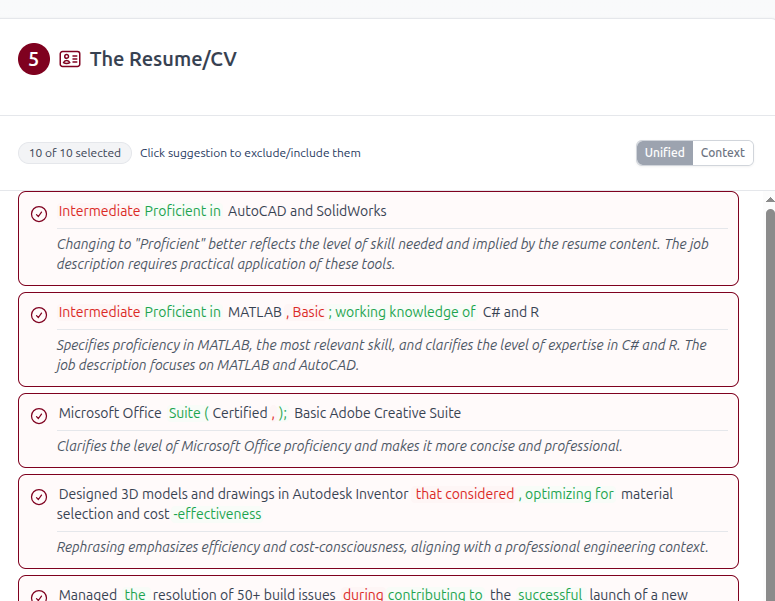Screen dimensions: 775x601
Task: Click explanation 'Rephrasing emphasizes efficiency and cost-consciousness'
Action: (383, 547)
